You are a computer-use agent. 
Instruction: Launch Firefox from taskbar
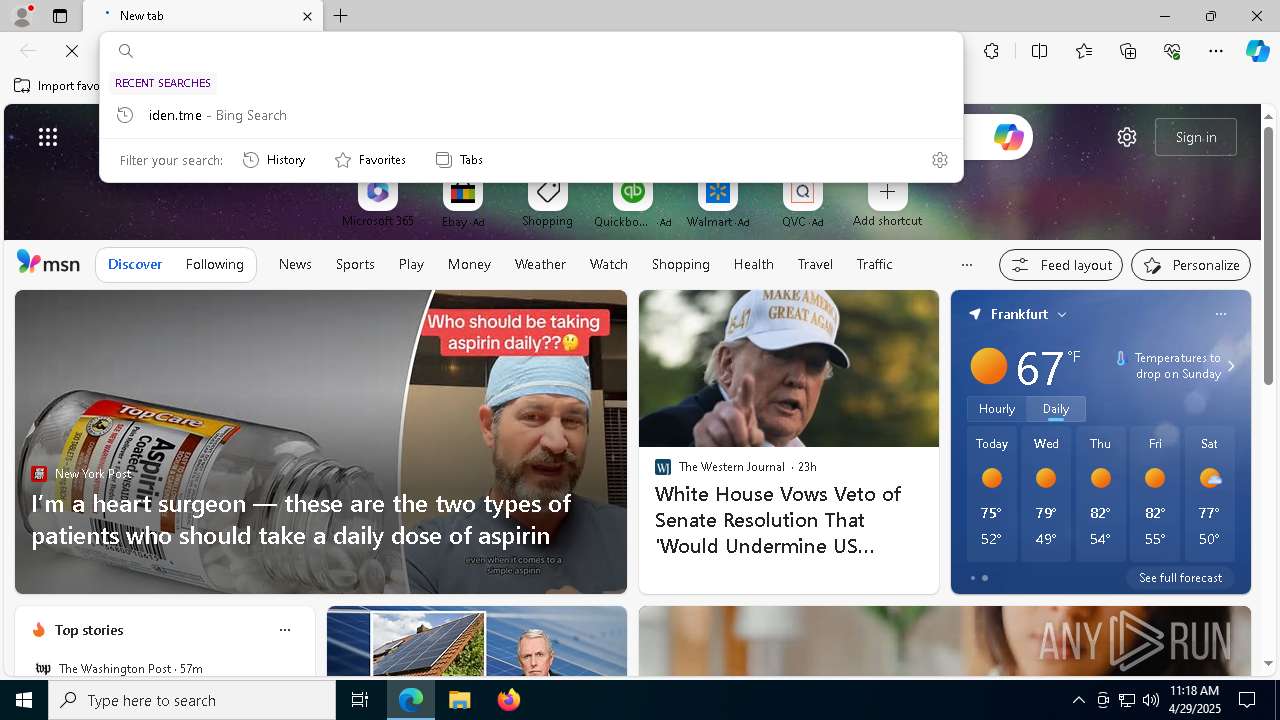point(509,700)
